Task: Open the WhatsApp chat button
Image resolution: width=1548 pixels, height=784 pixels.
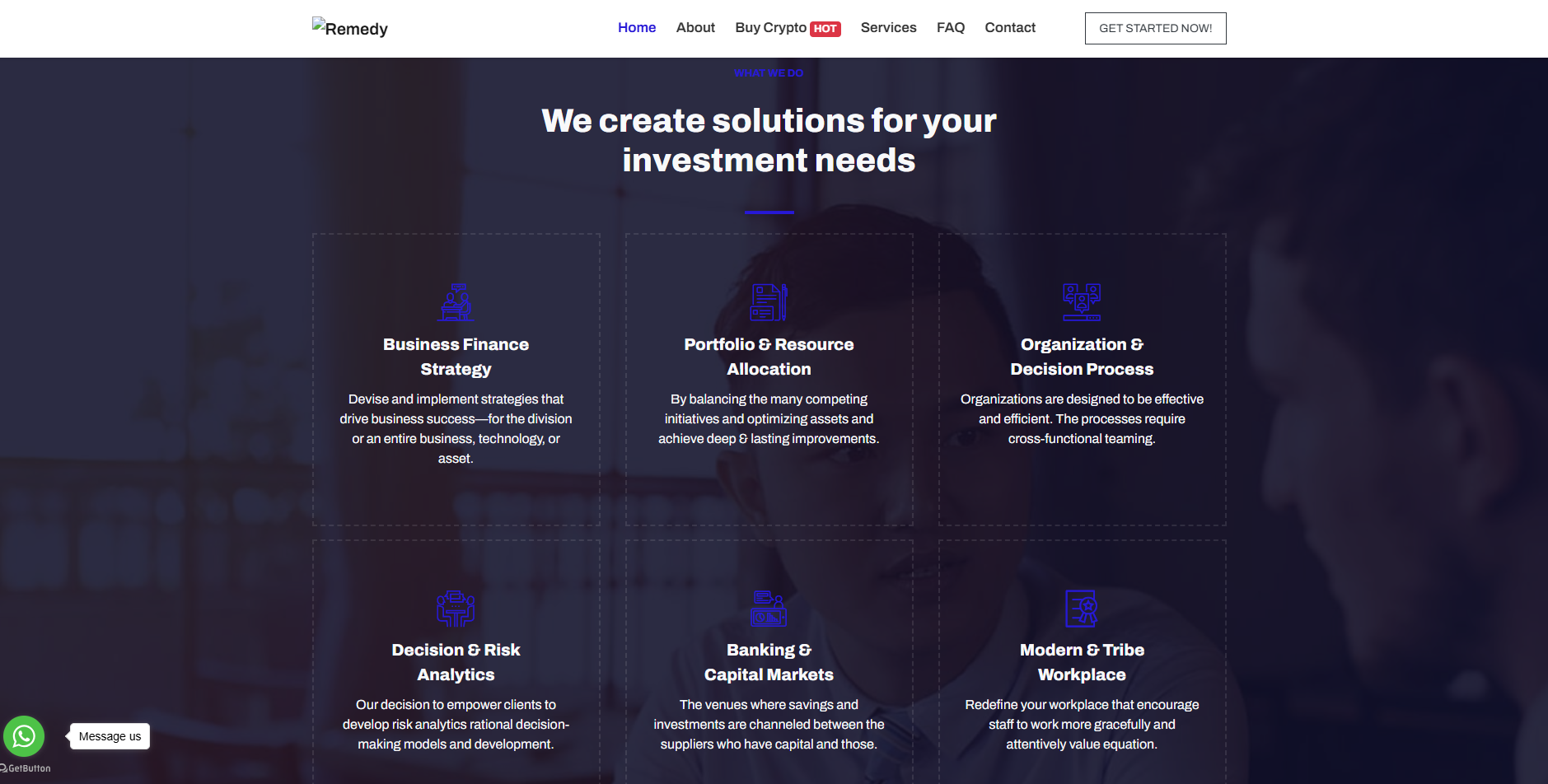Action: point(24,736)
